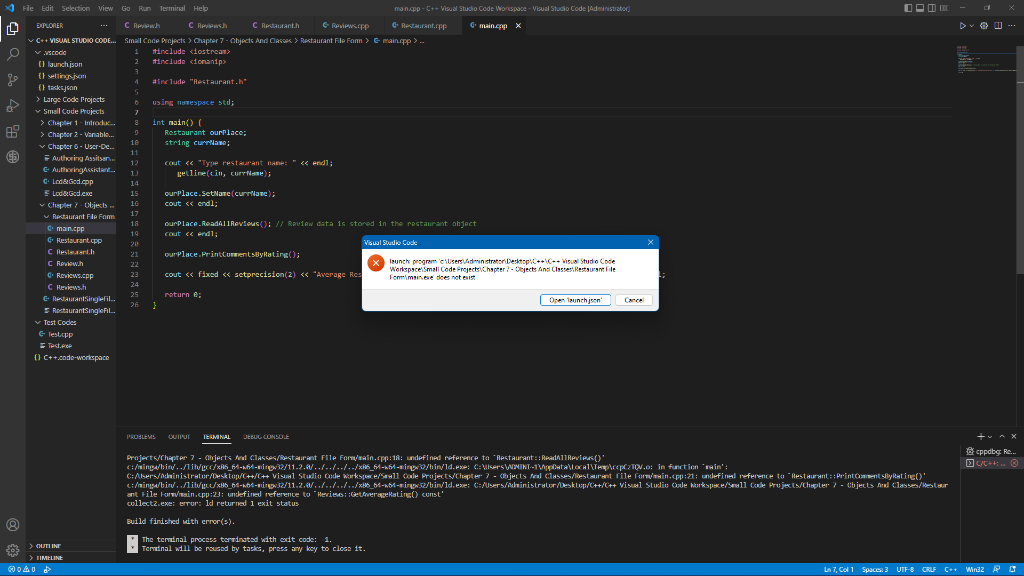Close the main.cpp editor tab
Viewport: 1024px width, 576px height.
tap(518, 25)
